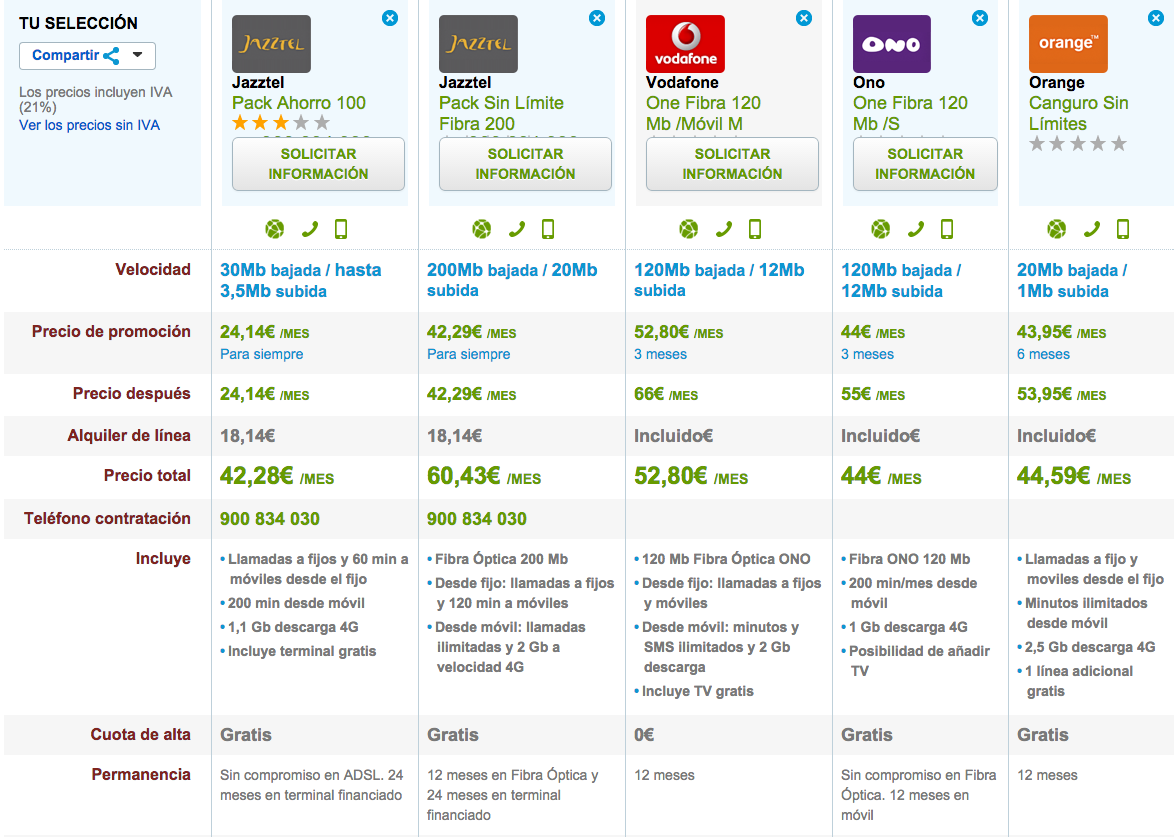
Task: Expand the Compartir dropdown arrow
Action: [138, 56]
